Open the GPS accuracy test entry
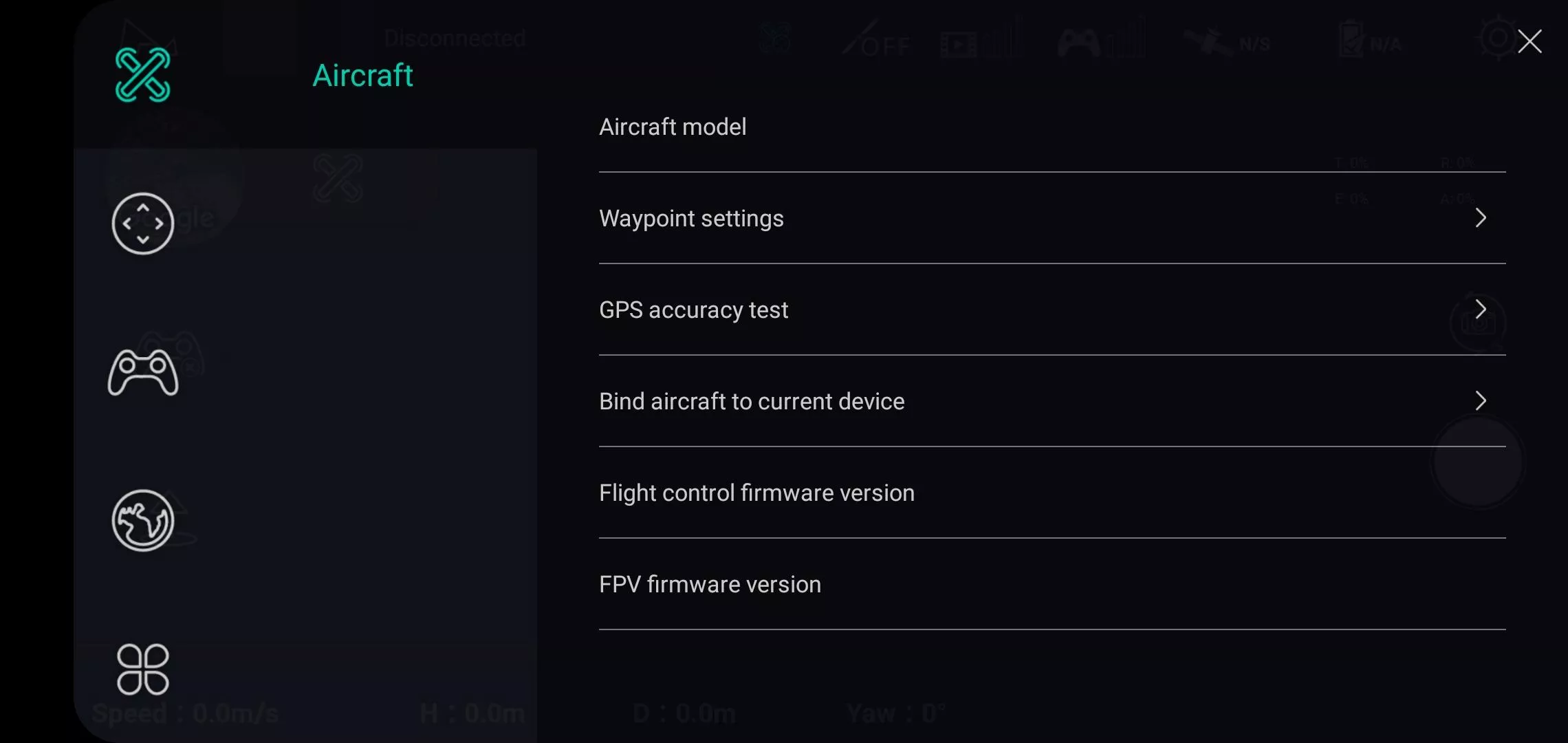This screenshot has width=1568, height=743. (x=1052, y=310)
